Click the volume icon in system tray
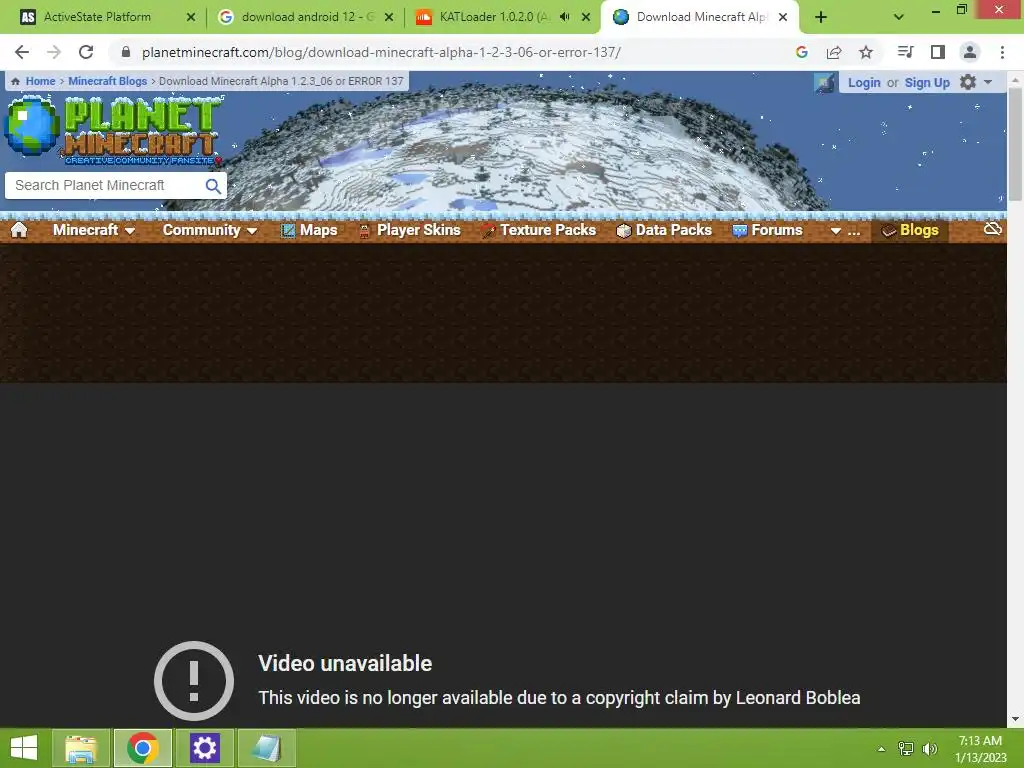The image size is (1024, 768). point(930,748)
